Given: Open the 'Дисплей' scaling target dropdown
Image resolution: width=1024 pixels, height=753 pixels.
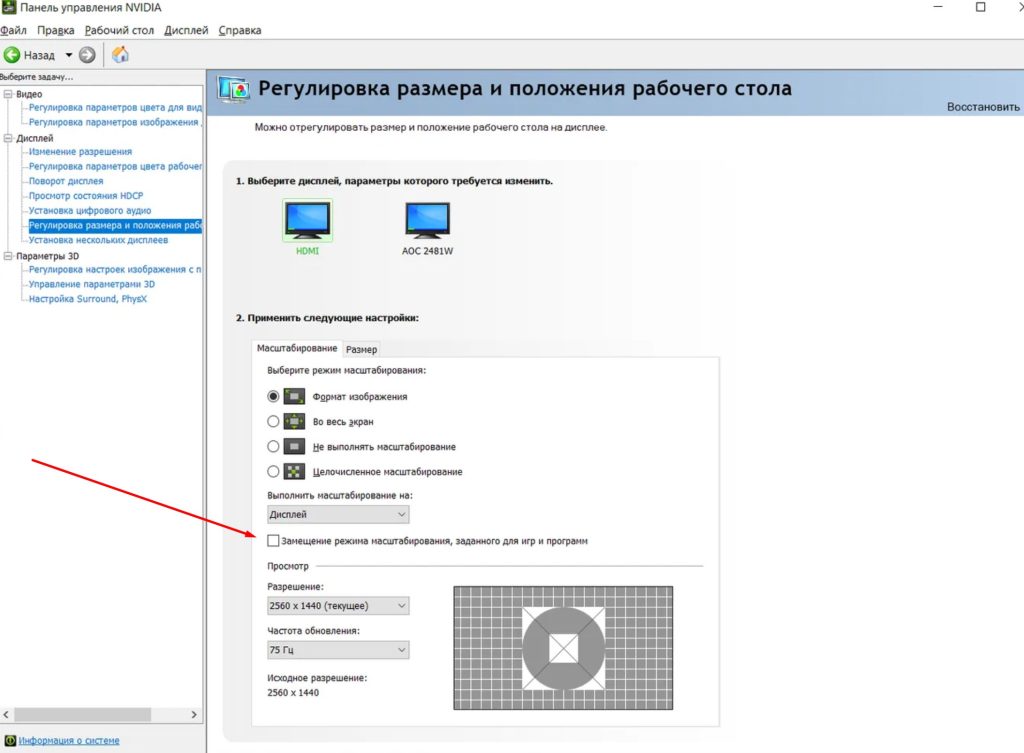Looking at the screenshot, I should pos(338,515).
